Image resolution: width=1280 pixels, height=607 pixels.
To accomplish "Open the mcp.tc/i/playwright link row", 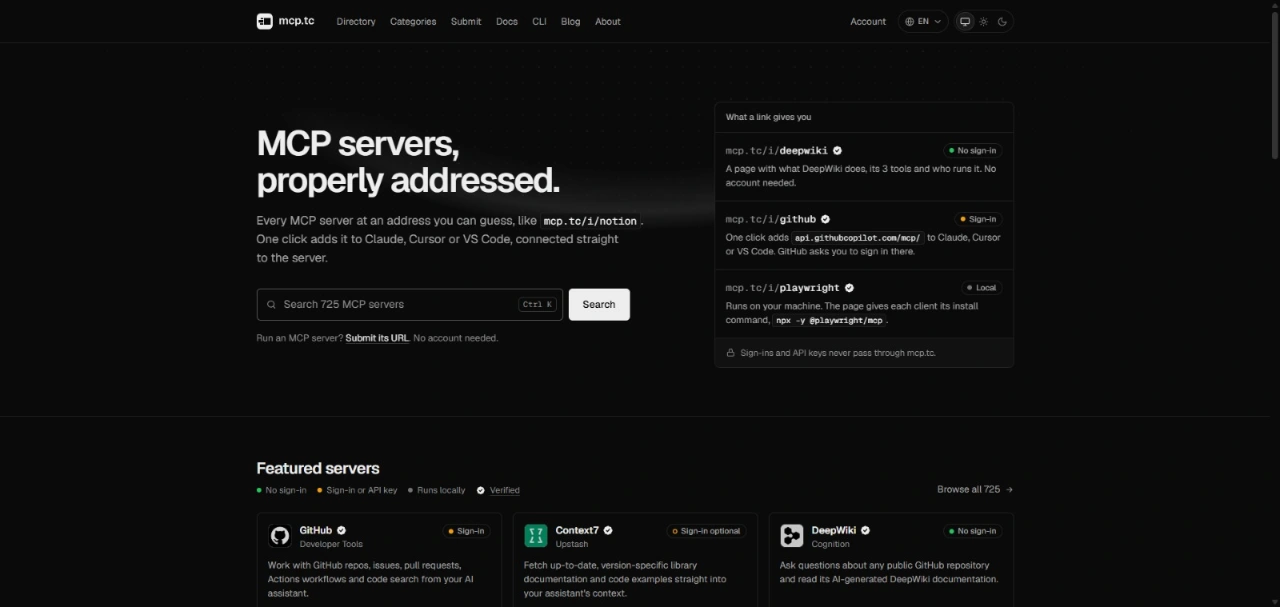I will pos(864,303).
